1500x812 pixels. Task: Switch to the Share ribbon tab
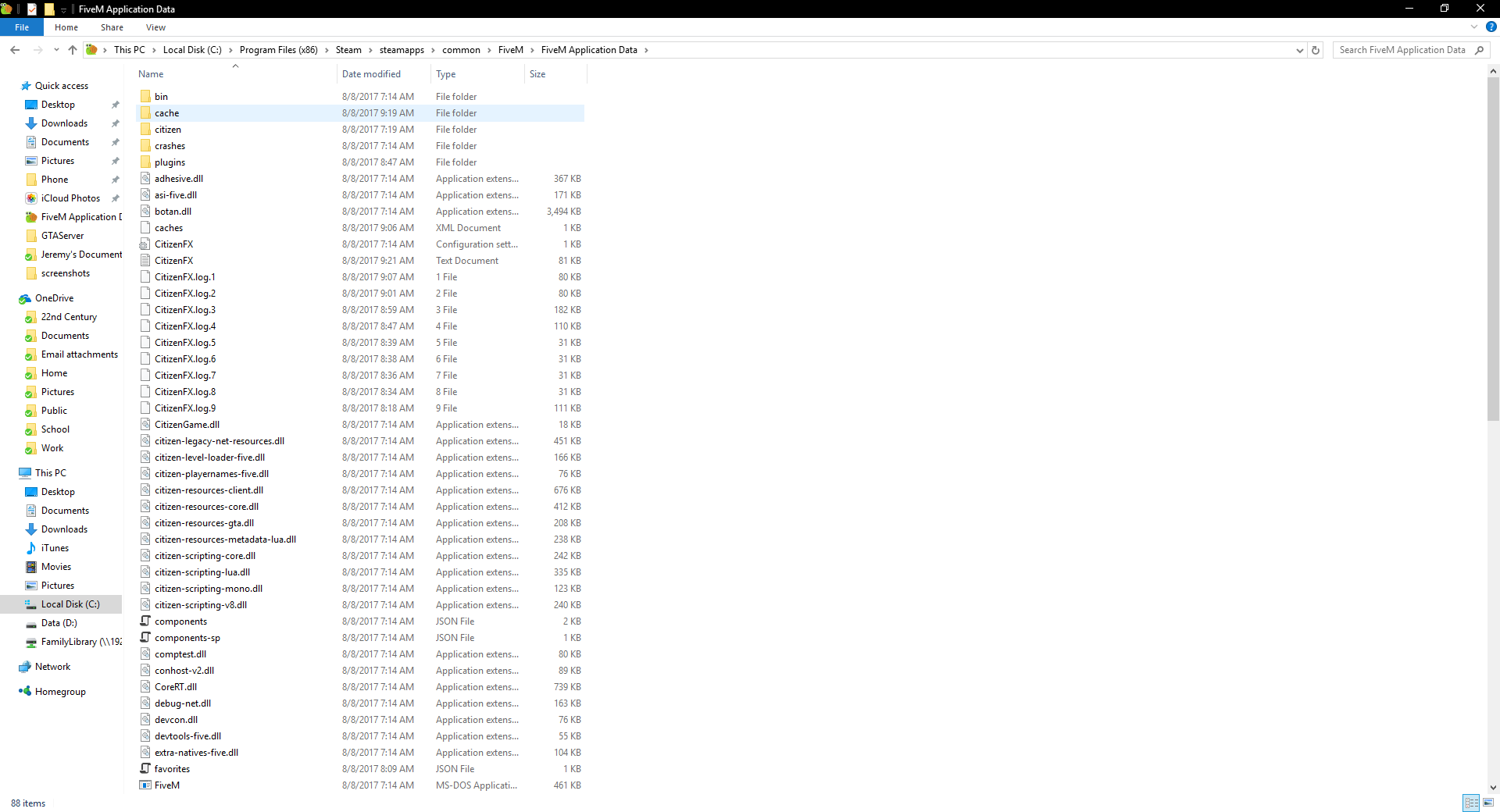point(112,27)
